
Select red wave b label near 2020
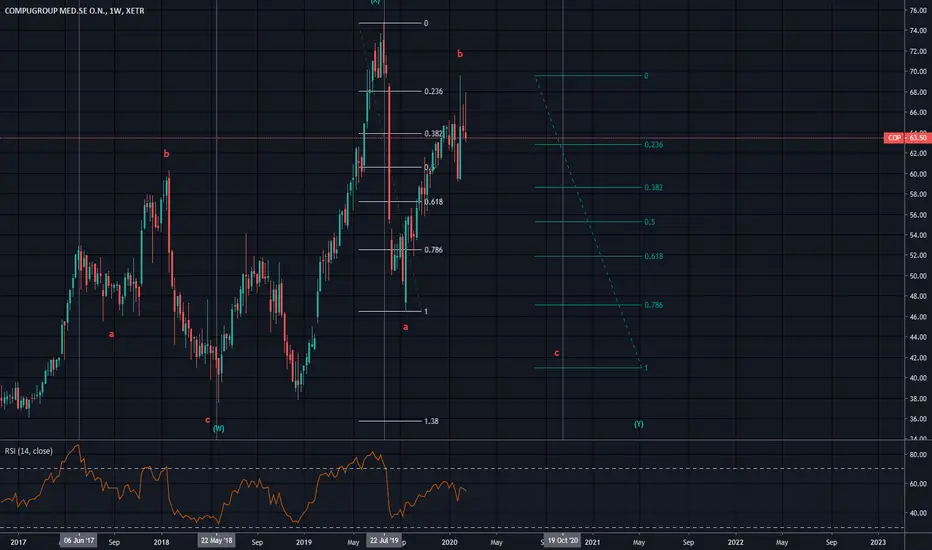pos(459,54)
